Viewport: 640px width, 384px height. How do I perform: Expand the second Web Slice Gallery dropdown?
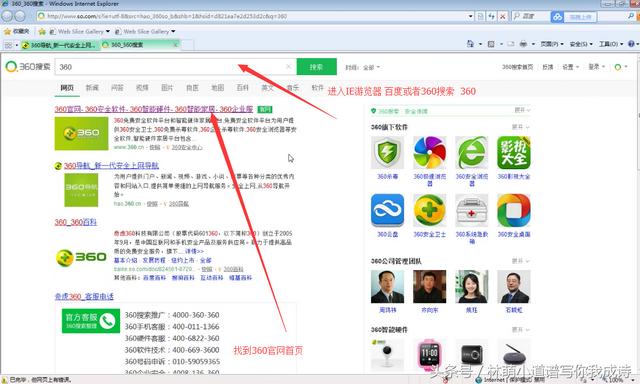point(173,31)
